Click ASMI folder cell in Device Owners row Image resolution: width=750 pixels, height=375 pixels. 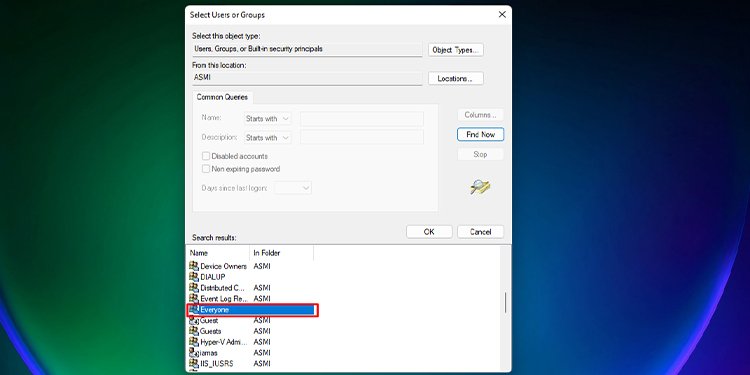click(262, 266)
